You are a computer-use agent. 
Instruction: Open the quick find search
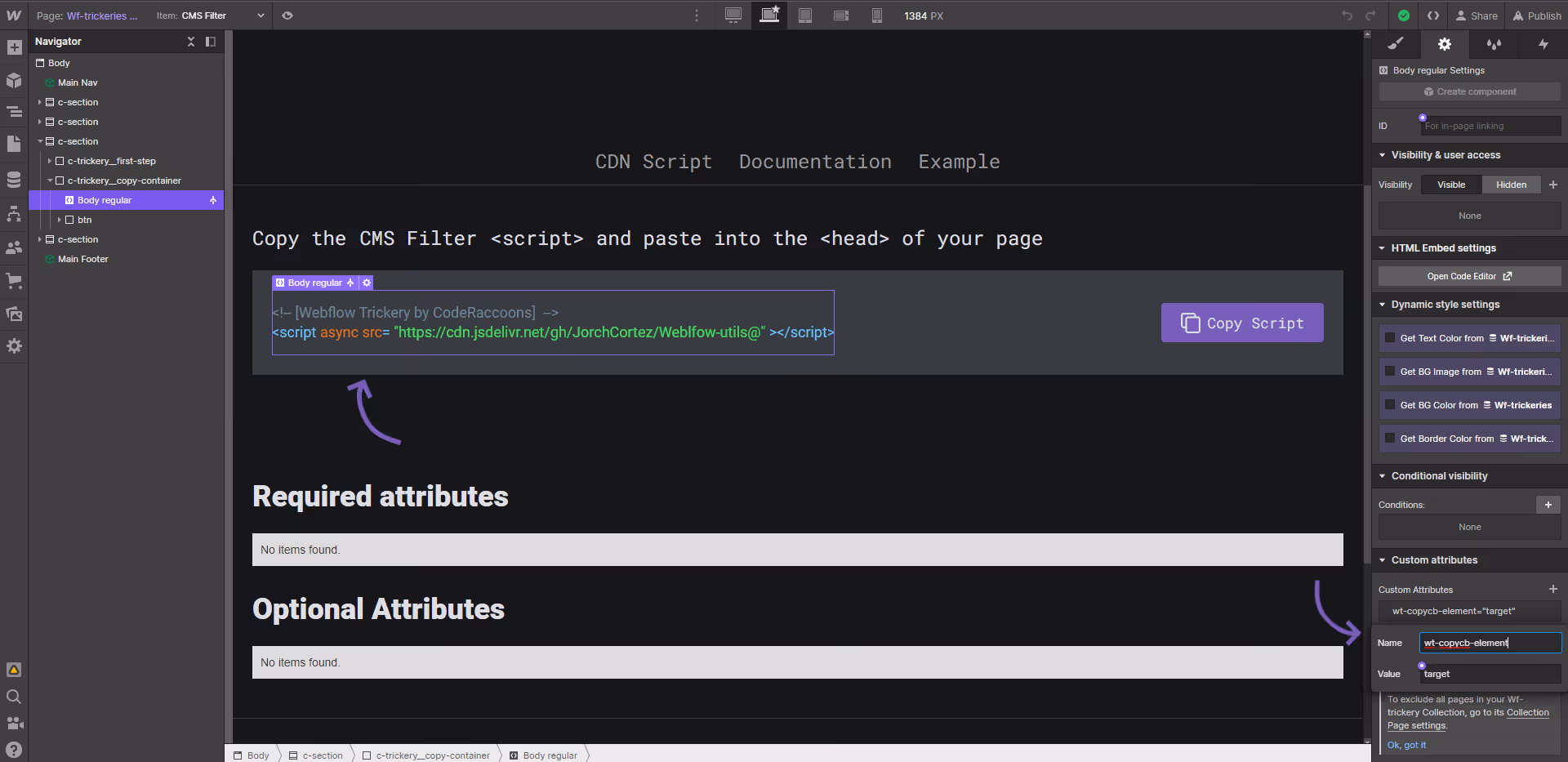14,697
